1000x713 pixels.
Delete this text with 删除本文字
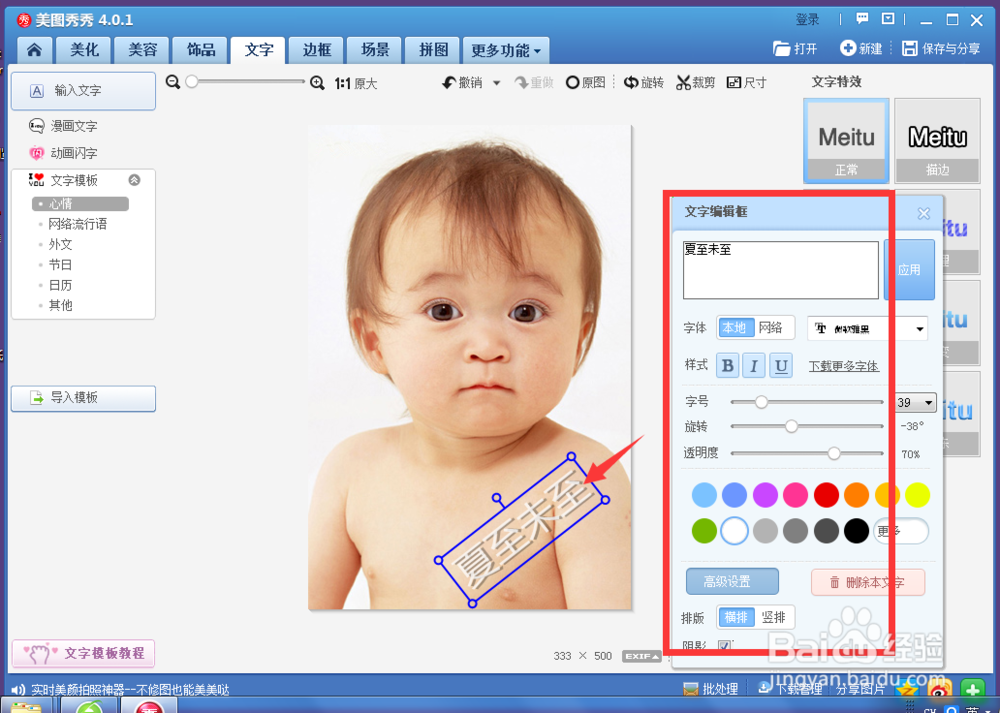pyautogui.click(x=868, y=582)
